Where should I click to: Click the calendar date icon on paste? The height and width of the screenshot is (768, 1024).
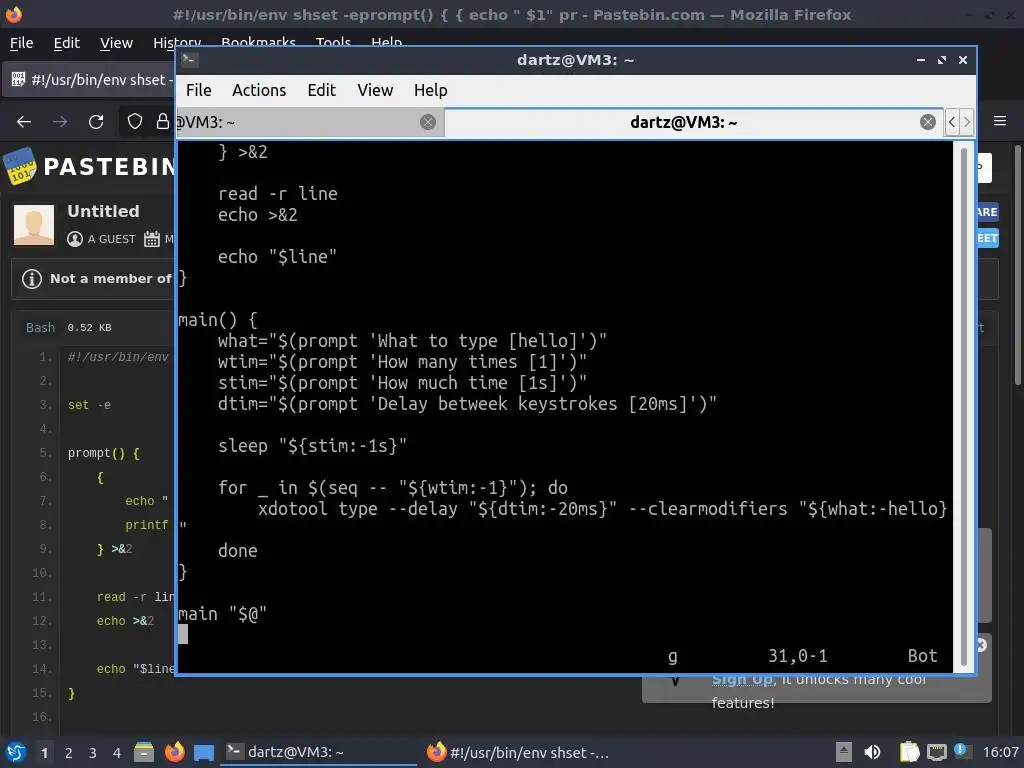point(152,239)
